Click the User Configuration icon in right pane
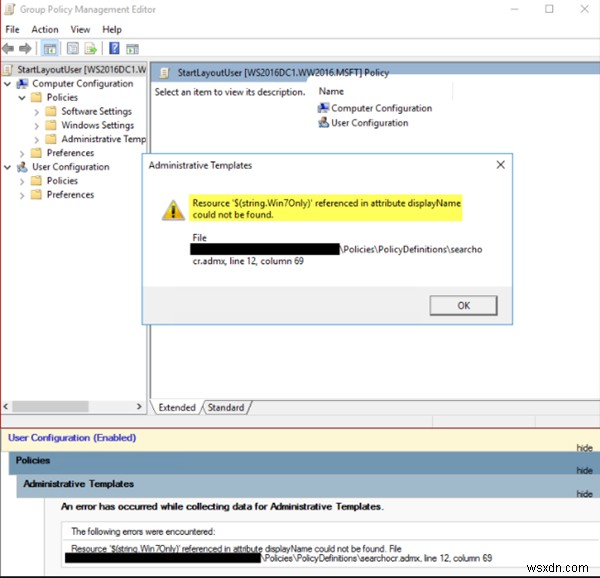This screenshot has width=600, height=578. tap(323, 122)
